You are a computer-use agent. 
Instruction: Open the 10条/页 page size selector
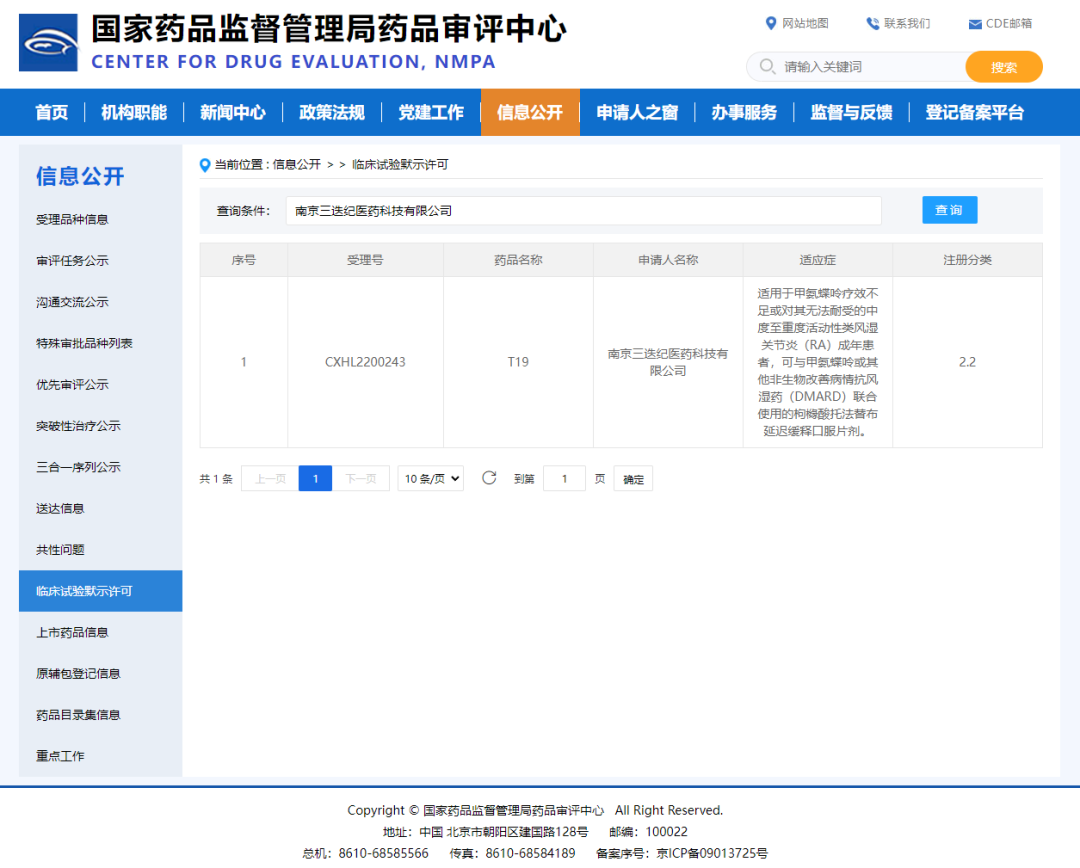[430, 478]
